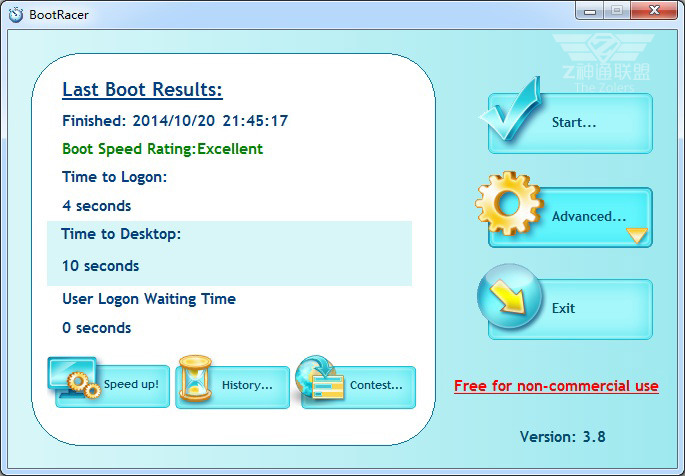Click the Time to Logon label
Image resolution: width=685 pixels, height=476 pixels.
[x=114, y=177]
